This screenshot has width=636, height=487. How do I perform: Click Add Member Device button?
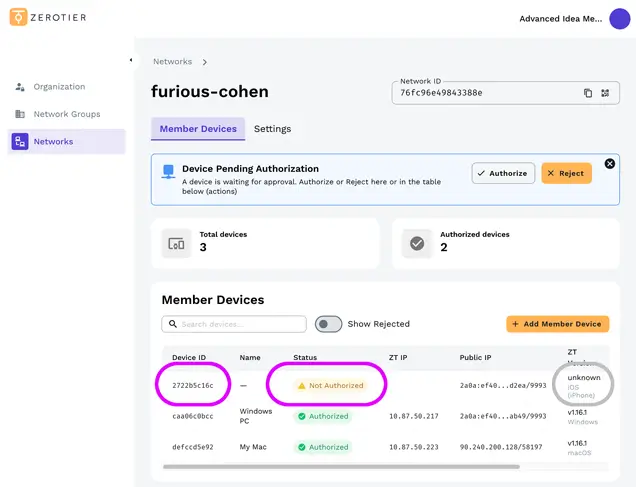[557, 324]
